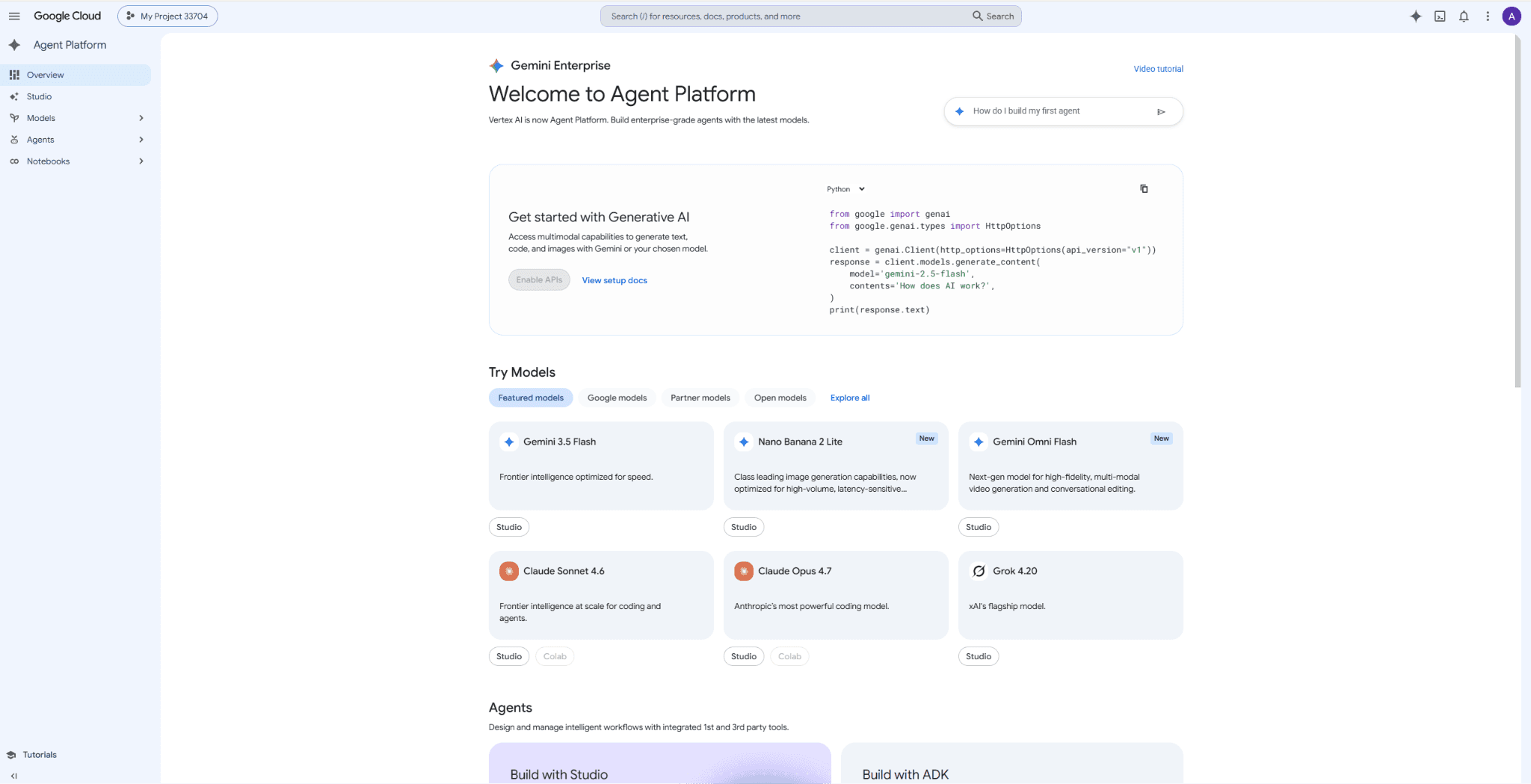The image size is (1531, 784).
Task: Switch to the Partner models tab
Action: [x=700, y=398]
